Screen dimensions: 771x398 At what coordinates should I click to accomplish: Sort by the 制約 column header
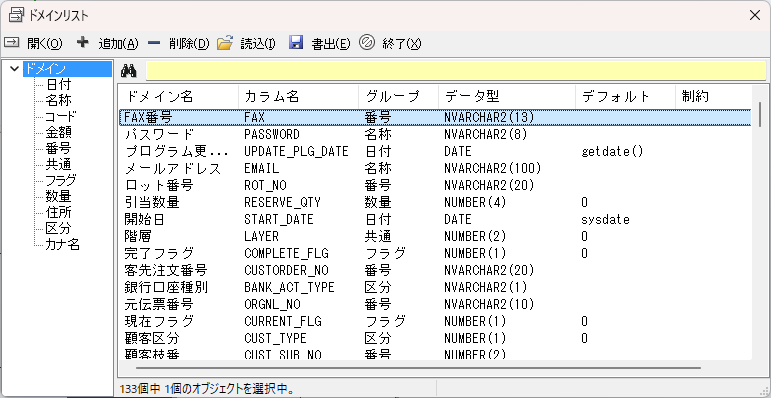point(713,97)
